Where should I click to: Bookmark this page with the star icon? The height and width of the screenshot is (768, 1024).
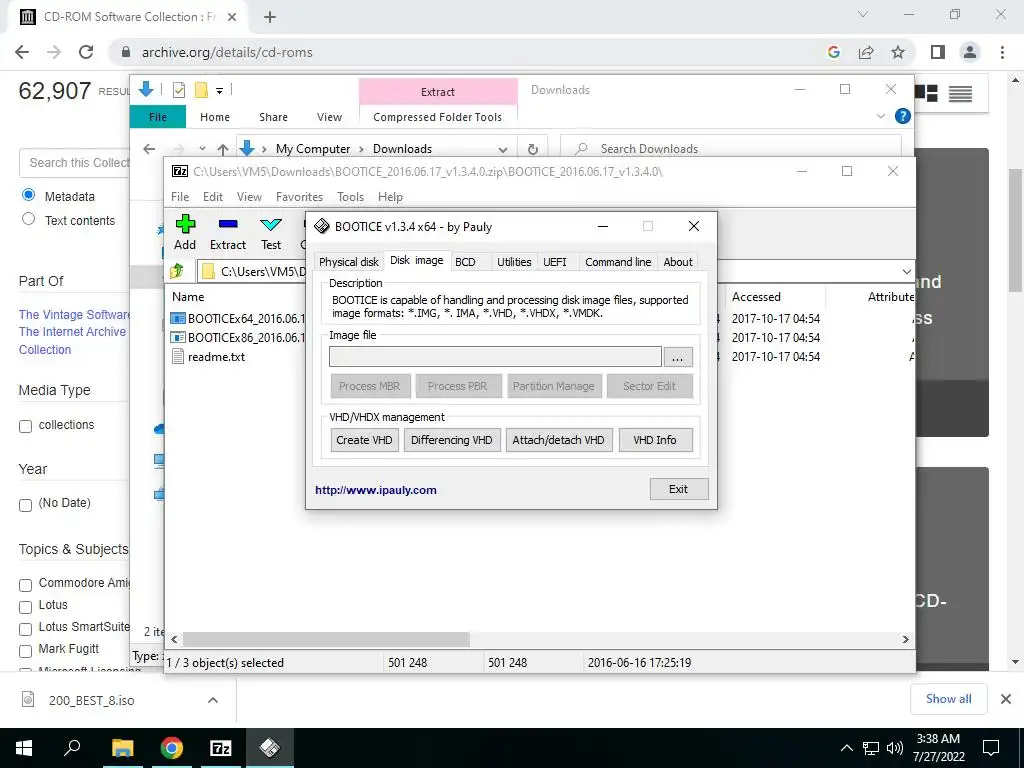click(x=898, y=52)
